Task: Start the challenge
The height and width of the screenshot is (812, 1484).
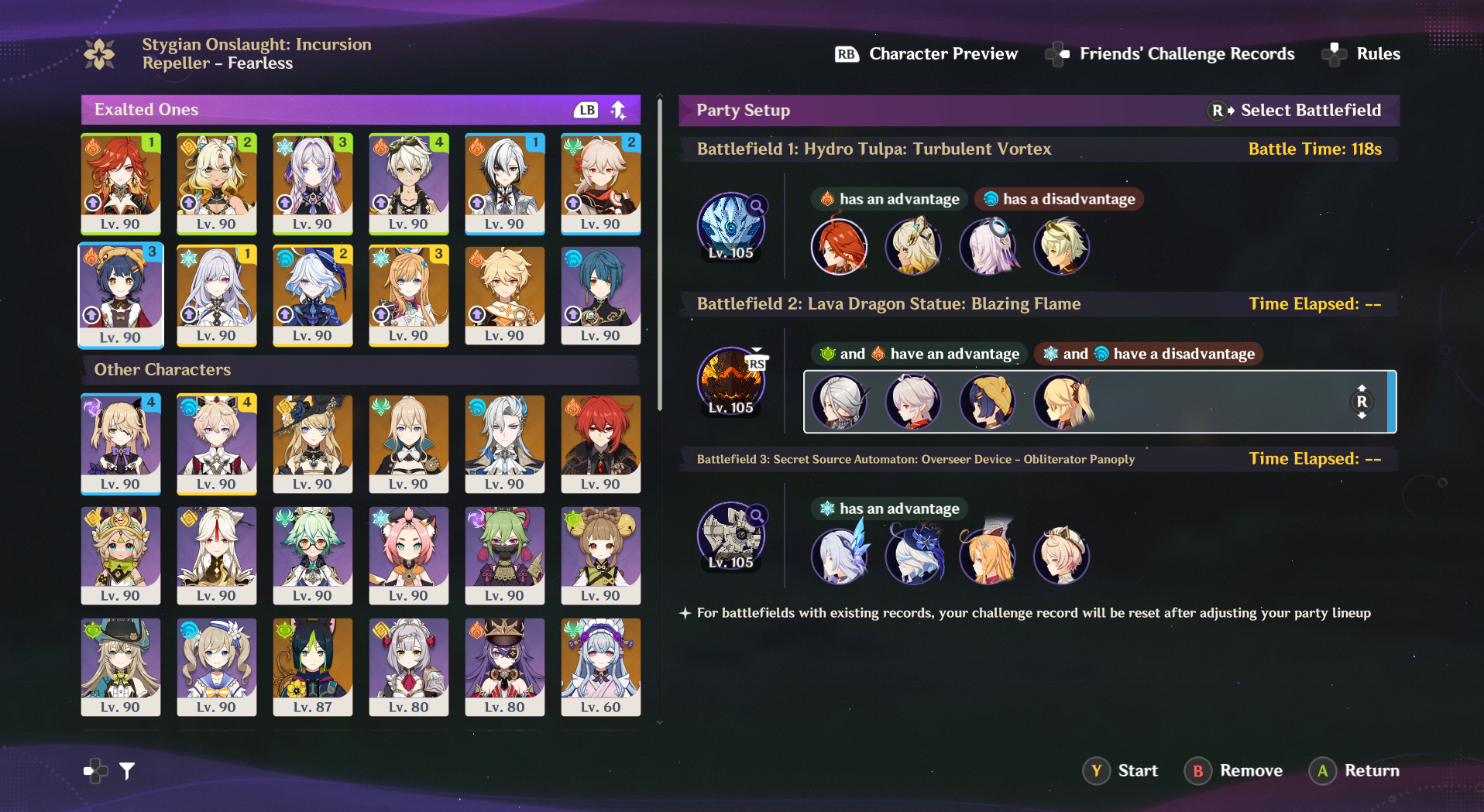Action: pos(1121,770)
